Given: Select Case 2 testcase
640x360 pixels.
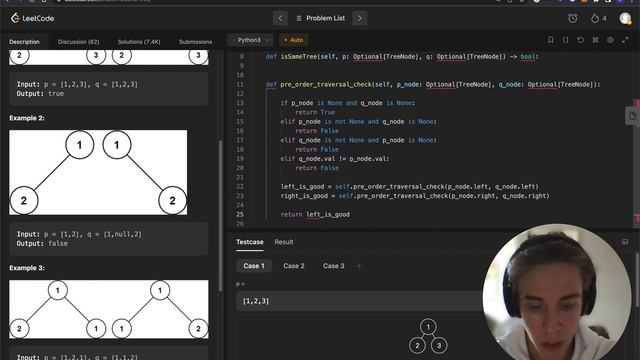Looking at the screenshot, I should point(294,266).
